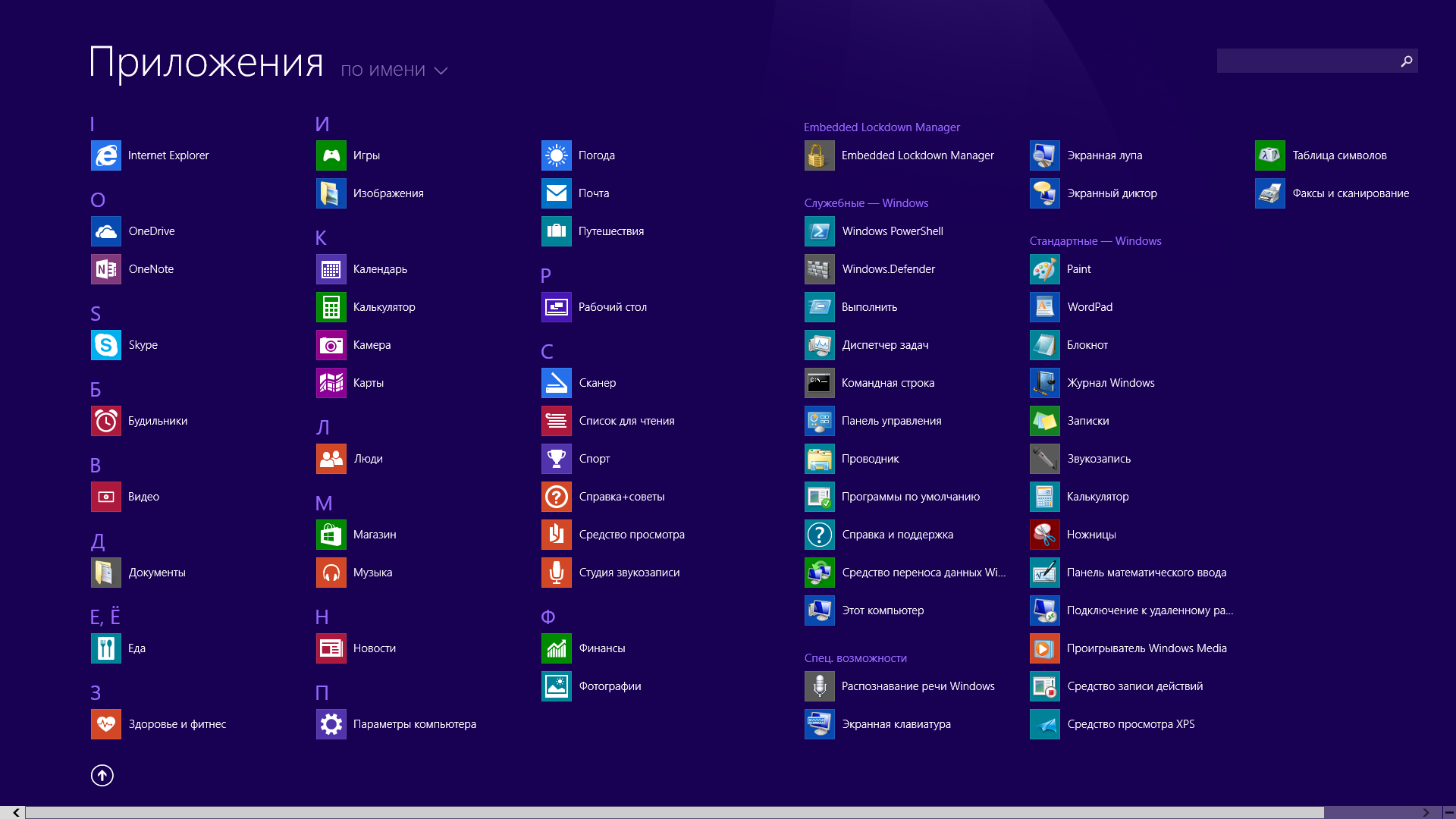Click the scrollbar right arrow
The image size is (1456, 819).
[x=1426, y=812]
